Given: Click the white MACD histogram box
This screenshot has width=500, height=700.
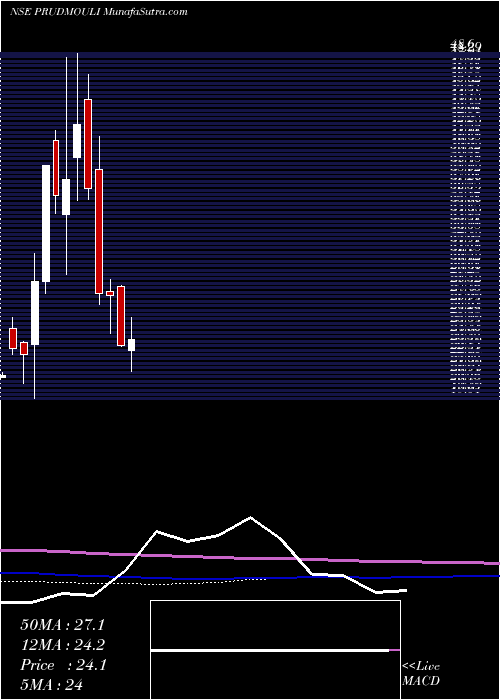Looking at the screenshot, I should [275, 650].
